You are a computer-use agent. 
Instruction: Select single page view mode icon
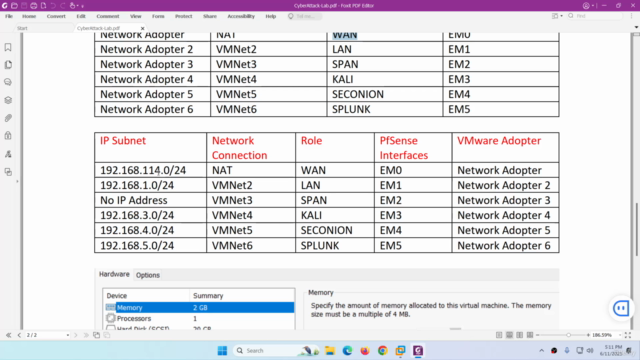coord(499,335)
